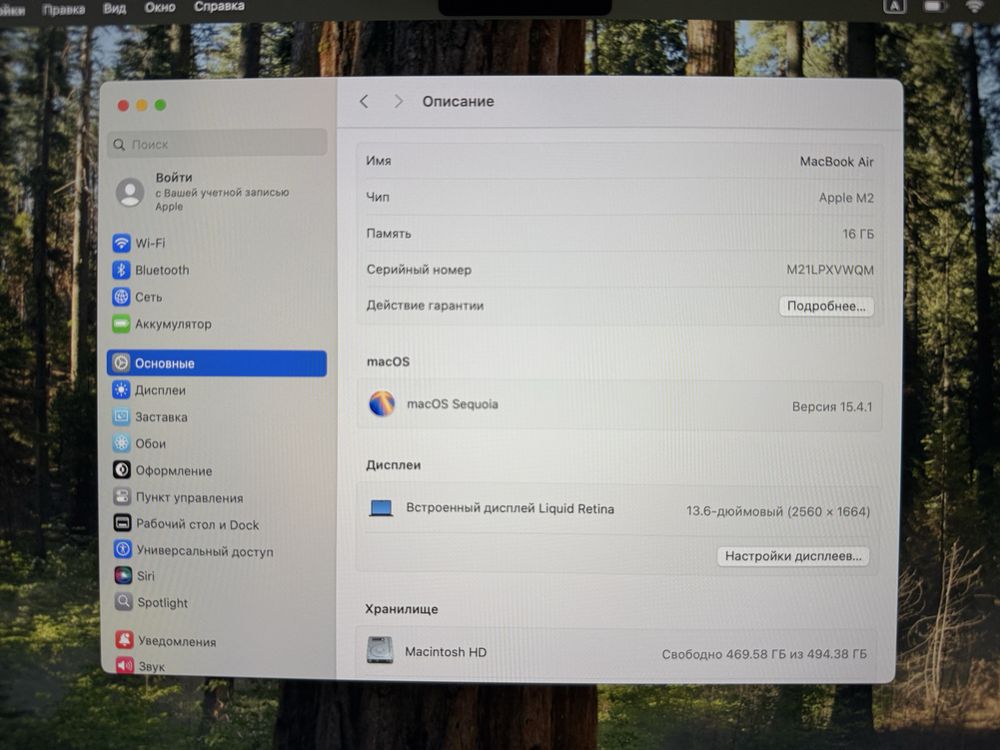
Task: Open the Окно menu
Action: pyautogui.click(x=159, y=7)
